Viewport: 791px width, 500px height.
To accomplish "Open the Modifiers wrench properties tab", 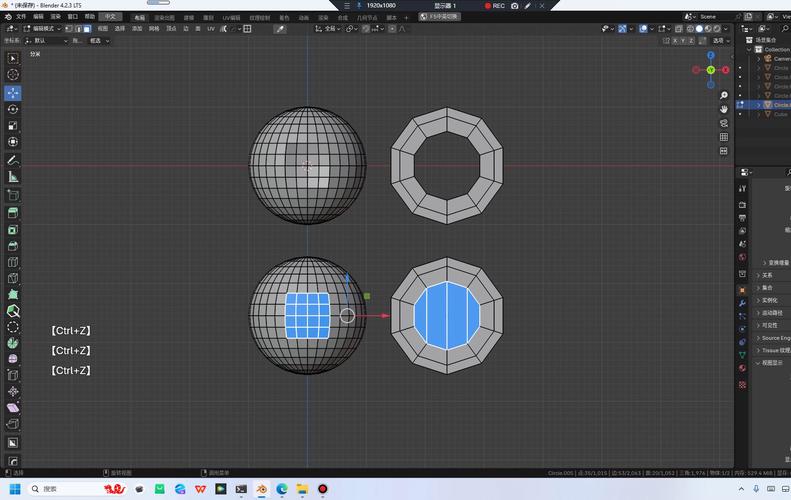I will point(742,303).
